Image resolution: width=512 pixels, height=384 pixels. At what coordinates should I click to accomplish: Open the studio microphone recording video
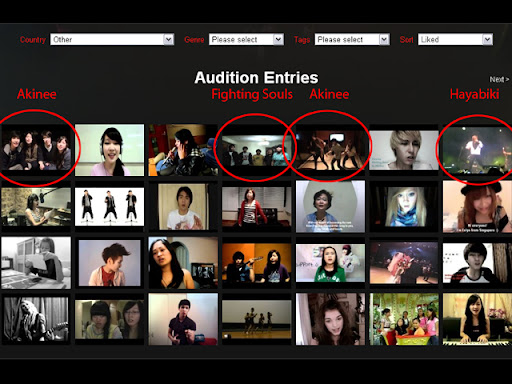[x=36, y=207]
